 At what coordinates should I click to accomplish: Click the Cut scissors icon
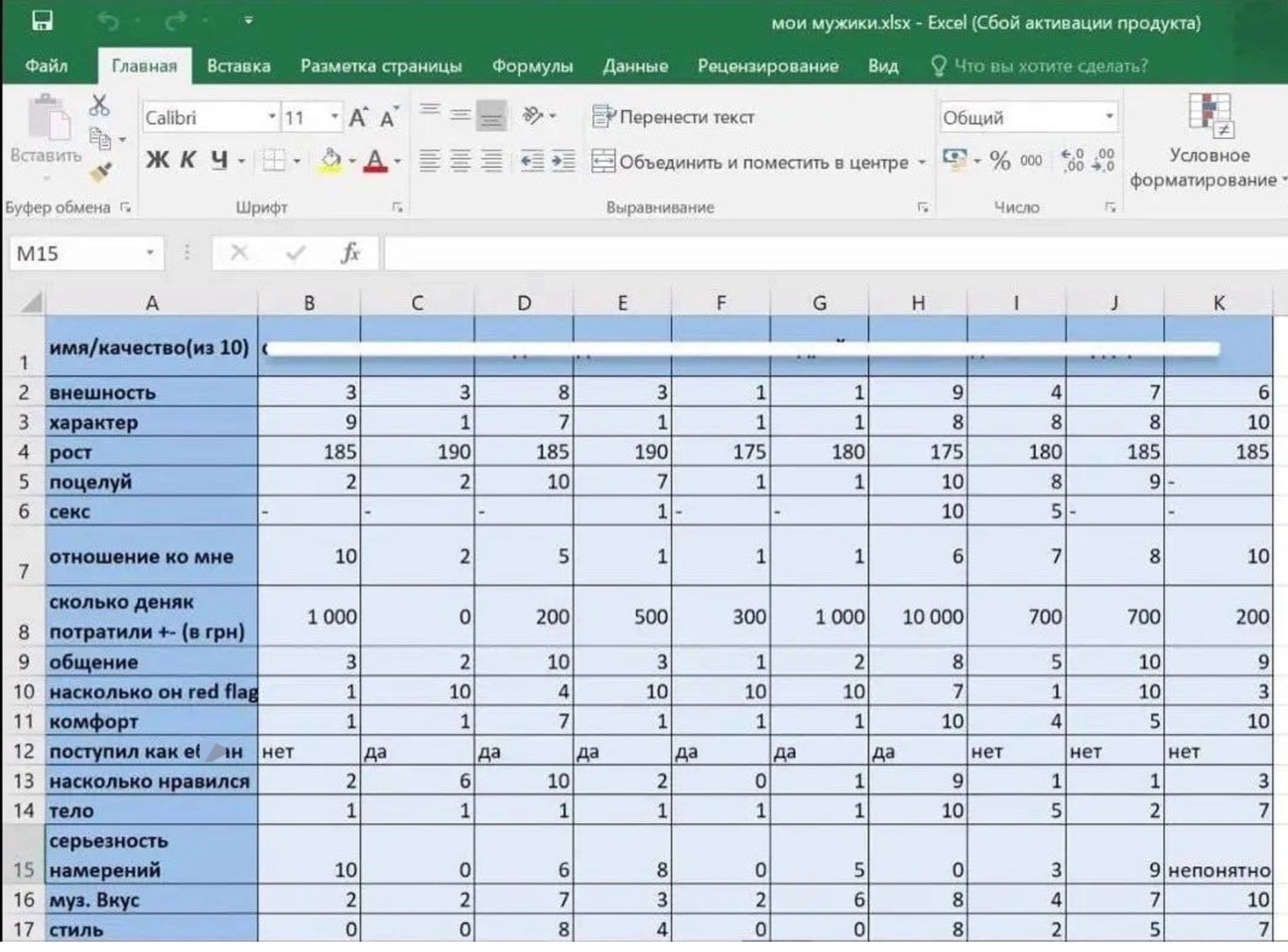pos(99,106)
